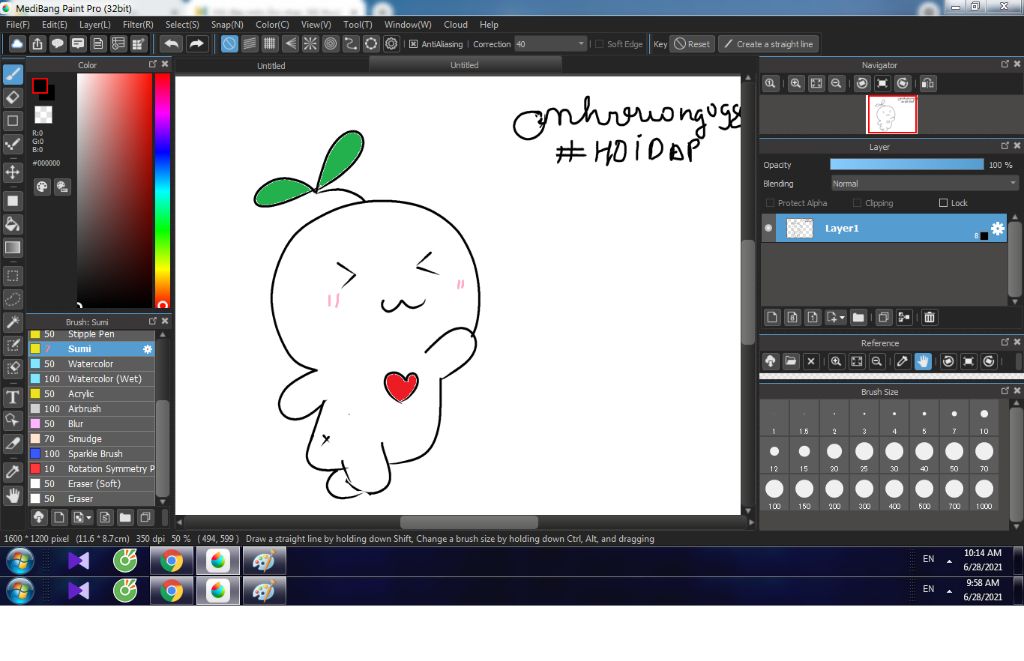Click the Undo arrow in the top toolbar
The image size is (1024, 661).
(172, 44)
